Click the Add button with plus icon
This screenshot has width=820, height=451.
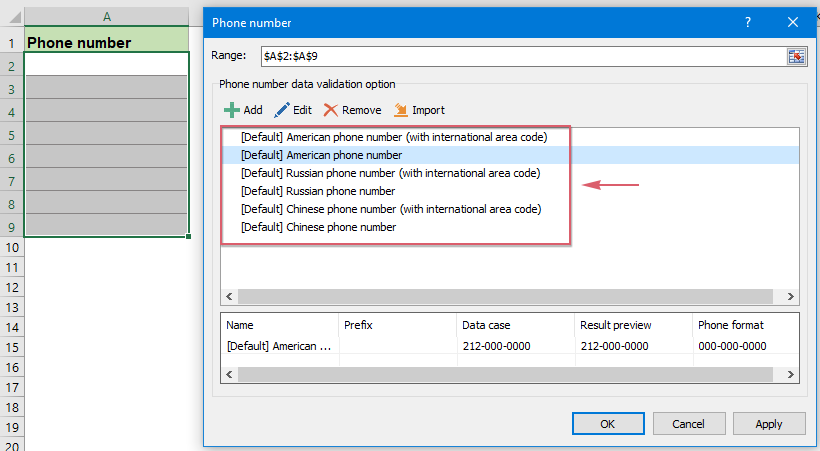(x=243, y=110)
